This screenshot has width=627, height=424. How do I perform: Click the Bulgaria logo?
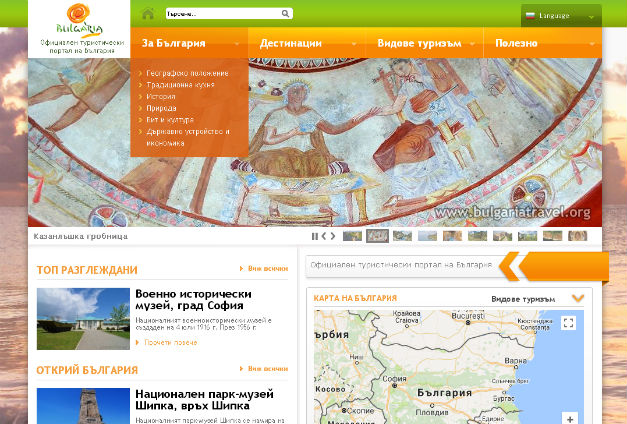(x=79, y=21)
